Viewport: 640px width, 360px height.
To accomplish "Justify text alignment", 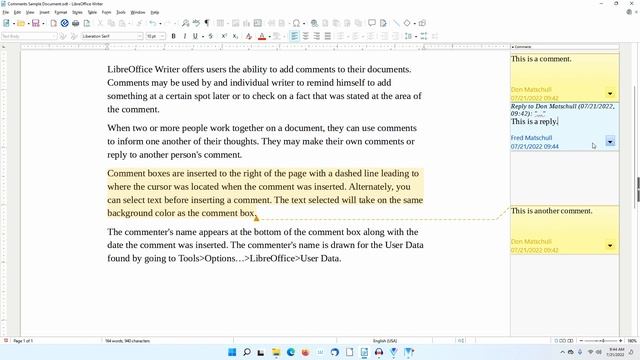I will click(327, 36).
